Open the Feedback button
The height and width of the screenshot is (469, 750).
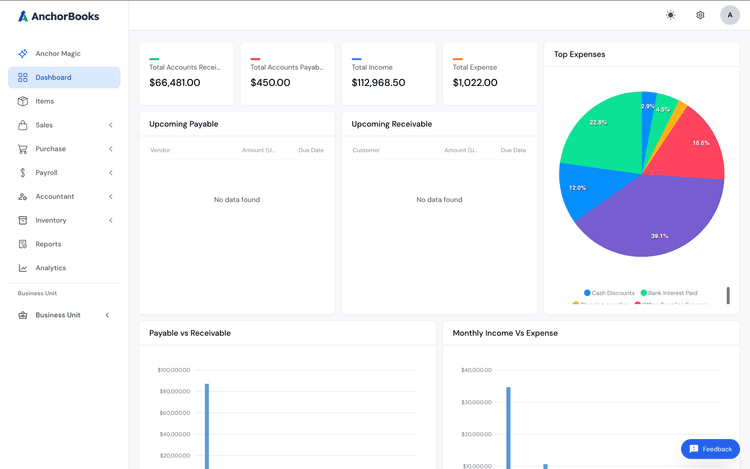point(710,449)
